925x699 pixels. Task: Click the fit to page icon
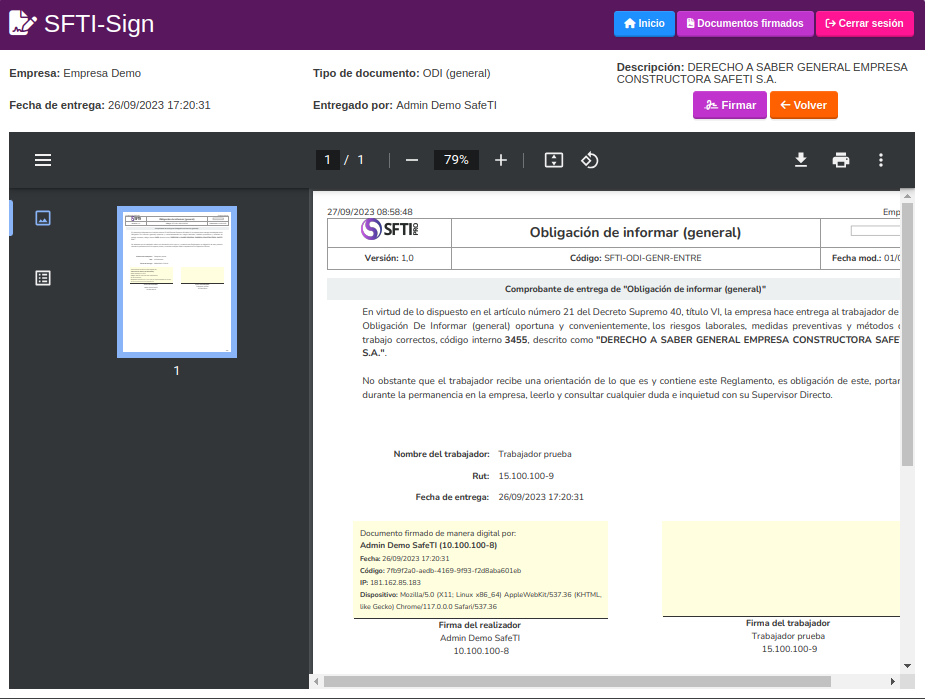pyautogui.click(x=553, y=160)
